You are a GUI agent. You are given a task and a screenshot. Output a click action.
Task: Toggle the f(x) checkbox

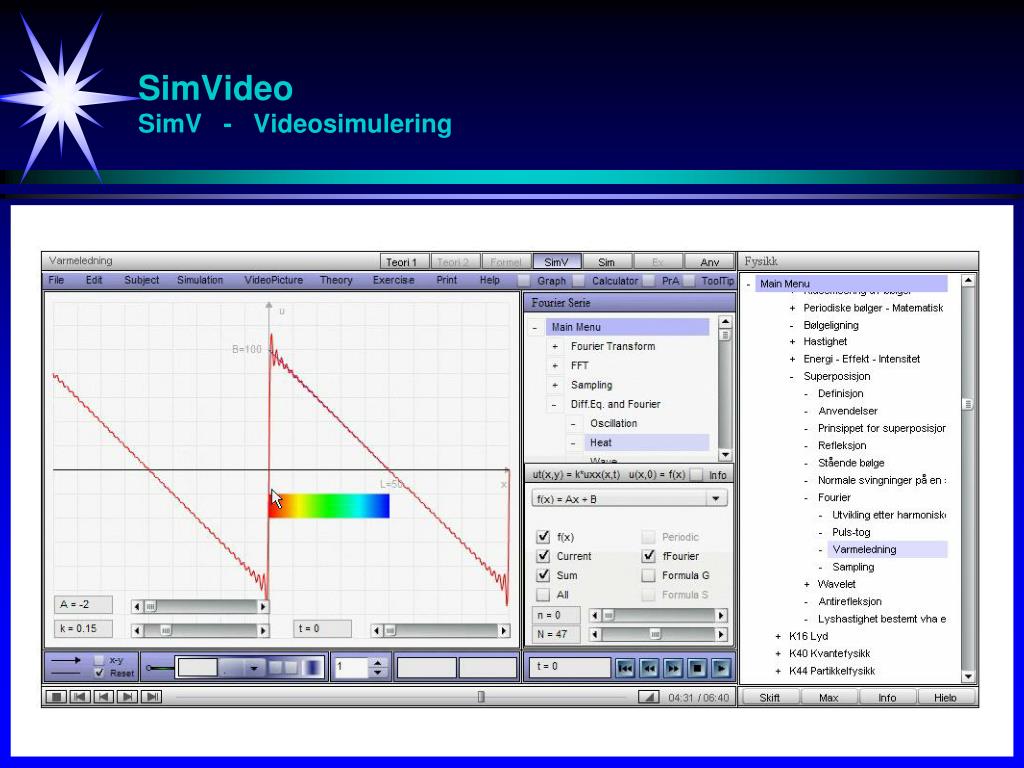click(x=543, y=537)
